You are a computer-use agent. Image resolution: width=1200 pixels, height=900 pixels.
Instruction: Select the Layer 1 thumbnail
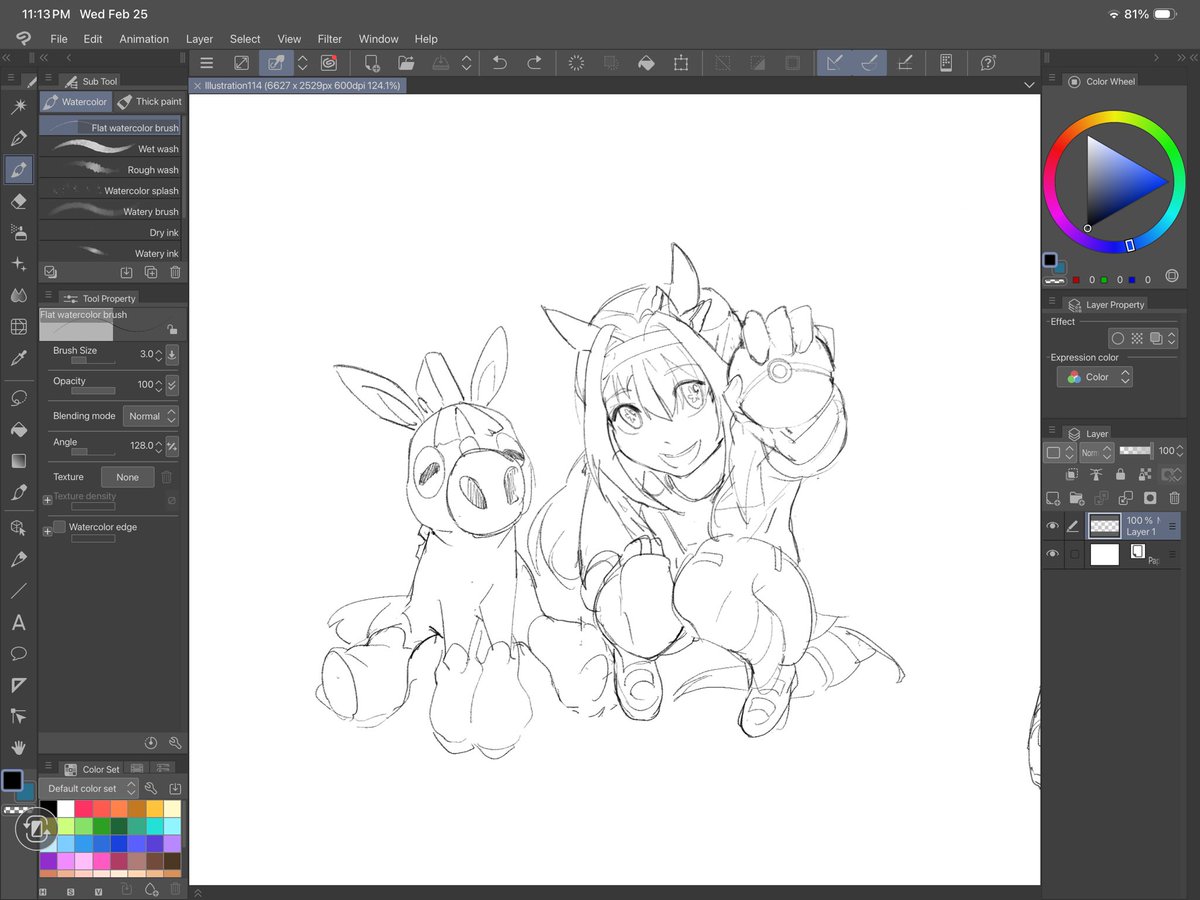click(x=1104, y=526)
